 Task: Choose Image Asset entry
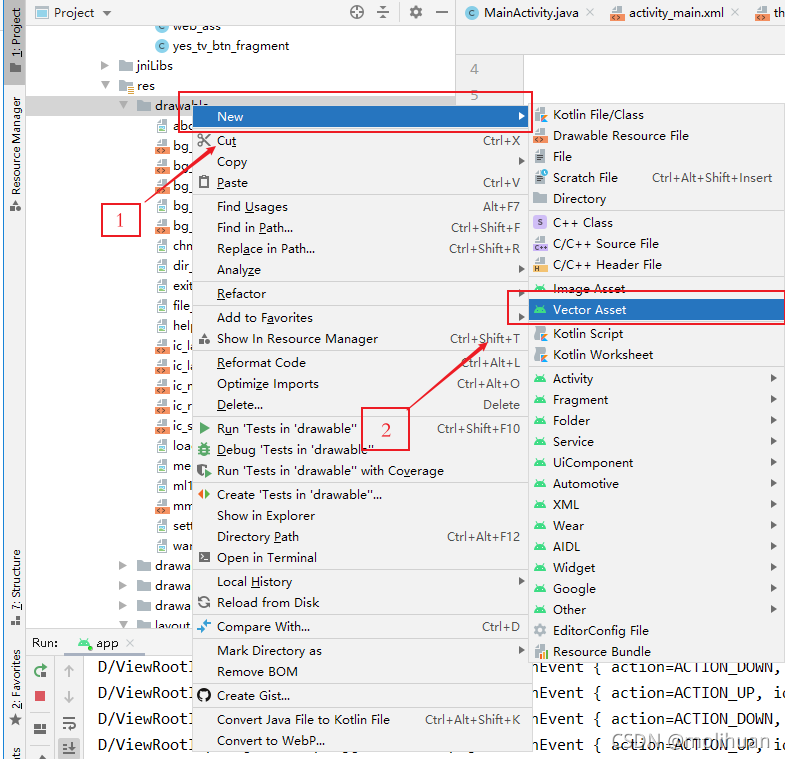click(656, 288)
